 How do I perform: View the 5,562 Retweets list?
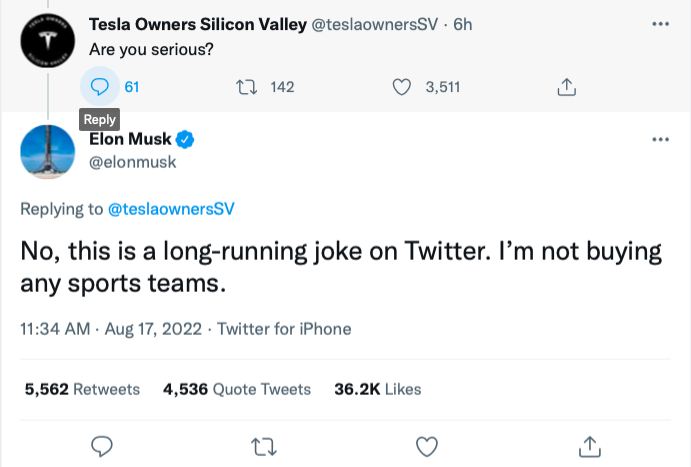[82, 389]
